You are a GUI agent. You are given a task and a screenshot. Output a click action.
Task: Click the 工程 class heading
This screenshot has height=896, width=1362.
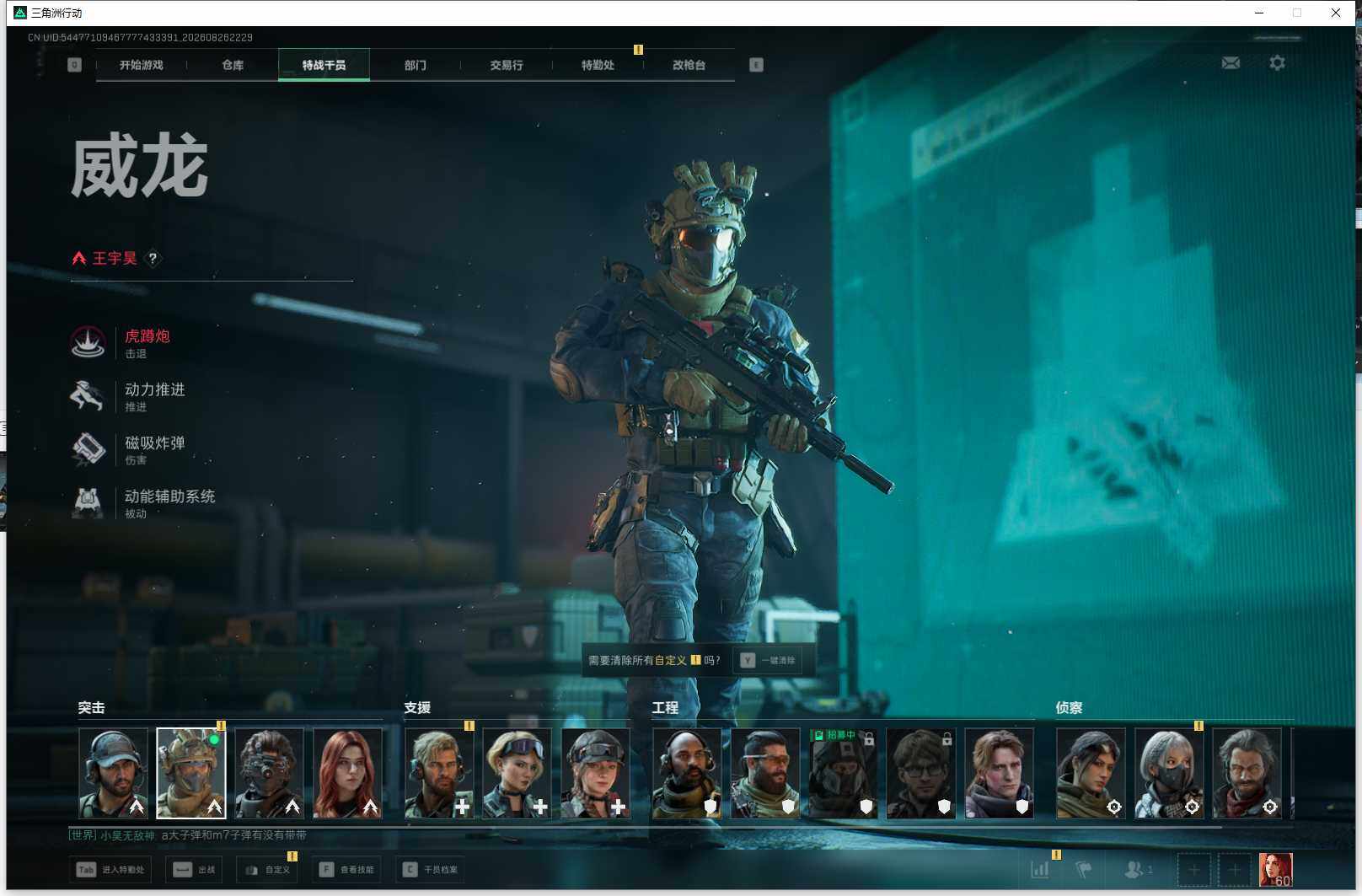click(x=665, y=708)
